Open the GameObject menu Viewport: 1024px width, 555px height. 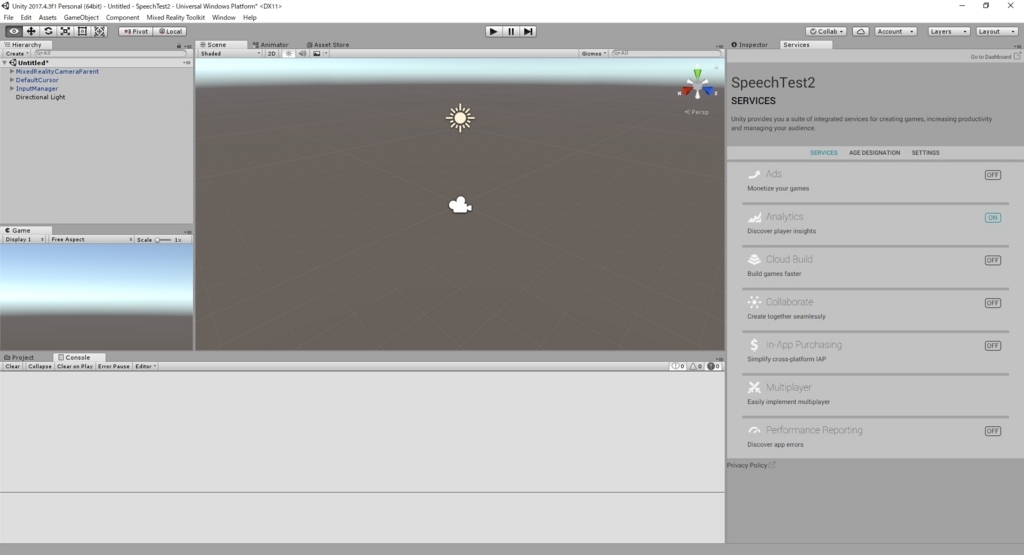[x=81, y=18]
